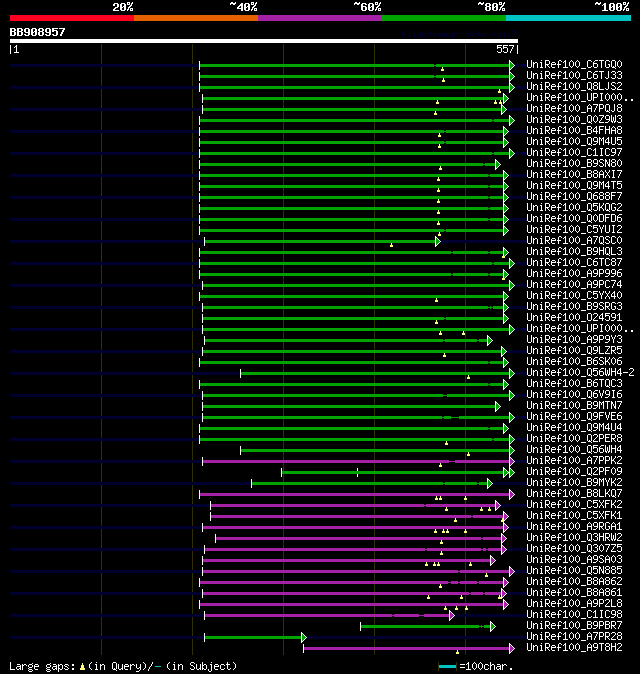Screen dimensions: 640x674
Task: Select the UniRef100_A7PPK2 label
Action: 574,461
